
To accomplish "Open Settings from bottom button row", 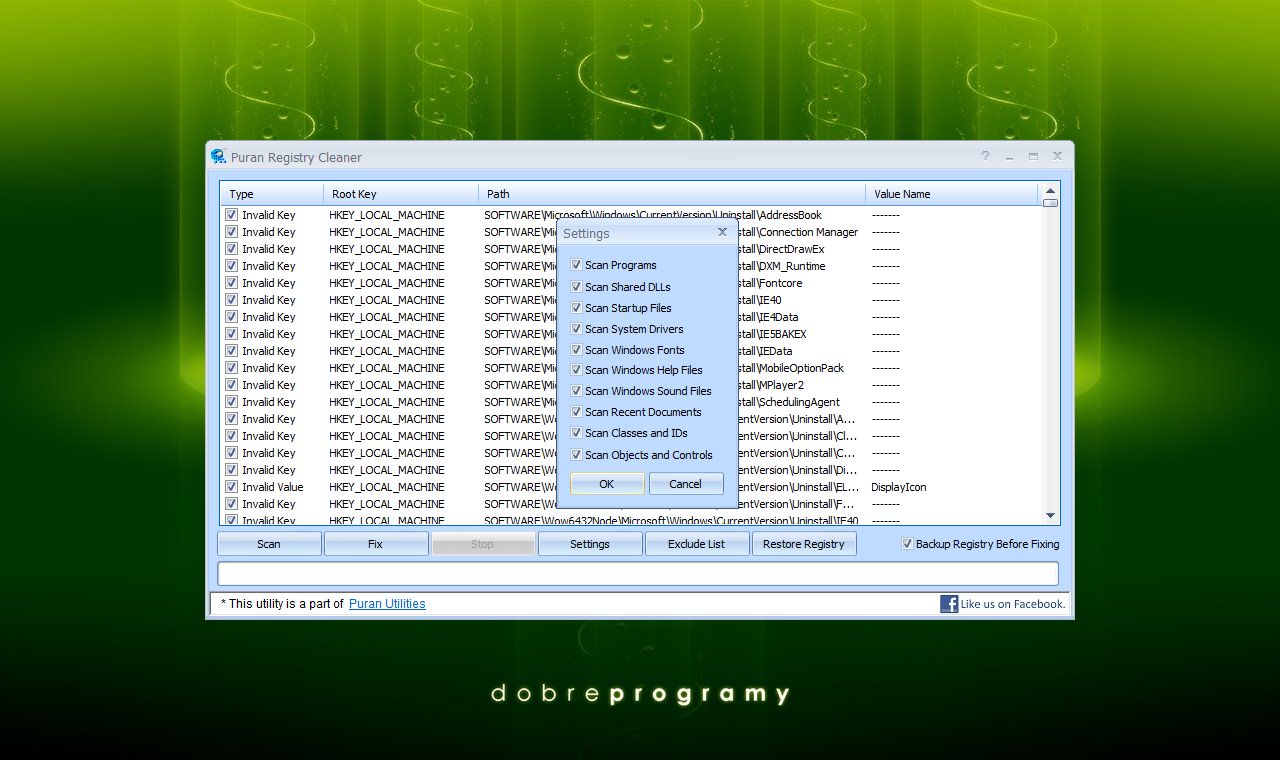I will pyautogui.click(x=590, y=544).
